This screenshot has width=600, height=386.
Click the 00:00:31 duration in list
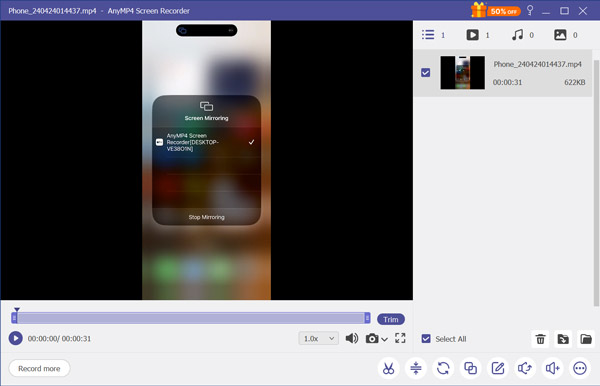point(507,82)
